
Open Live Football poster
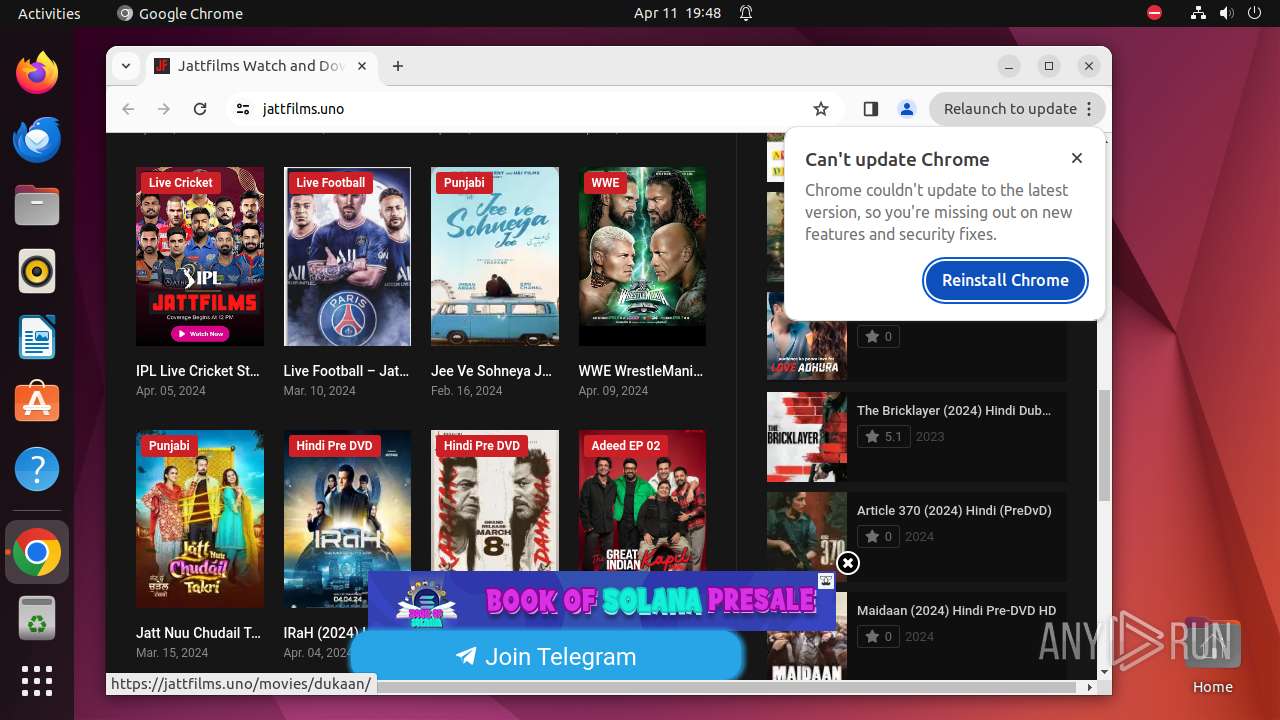[x=347, y=257]
